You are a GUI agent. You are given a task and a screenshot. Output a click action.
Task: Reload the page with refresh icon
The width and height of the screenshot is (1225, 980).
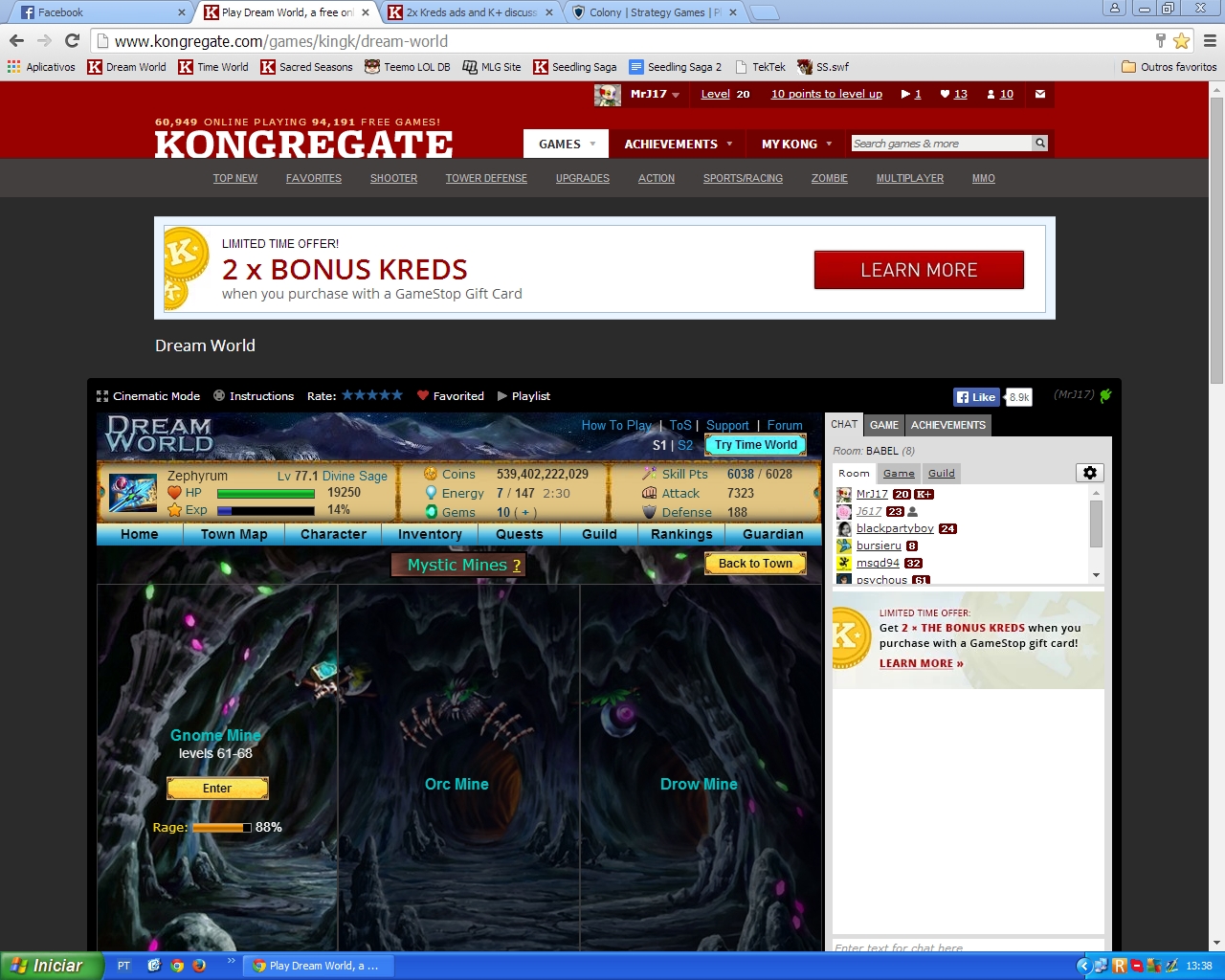click(x=72, y=41)
